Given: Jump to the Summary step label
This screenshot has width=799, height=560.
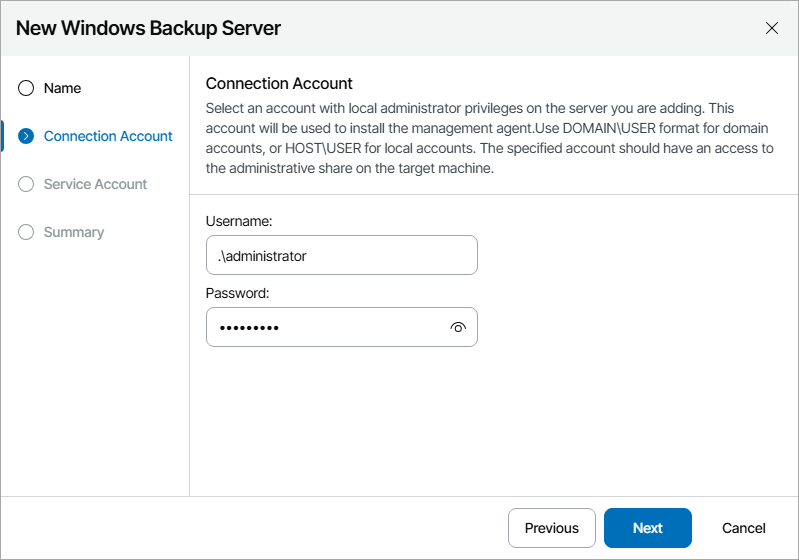Looking at the screenshot, I should pyautogui.click(x=74, y=232).
